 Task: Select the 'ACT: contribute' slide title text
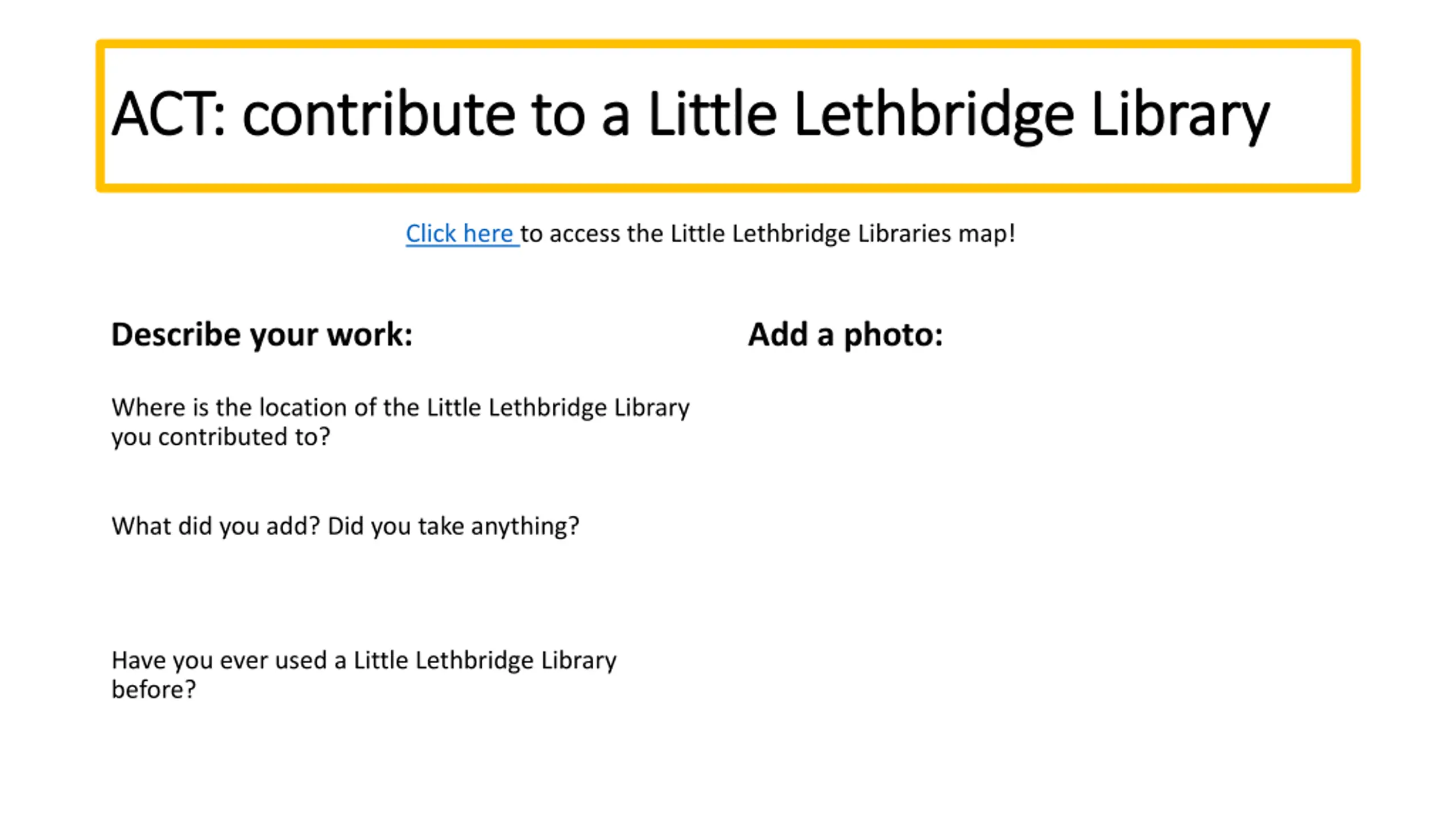[x=690, y=114]
